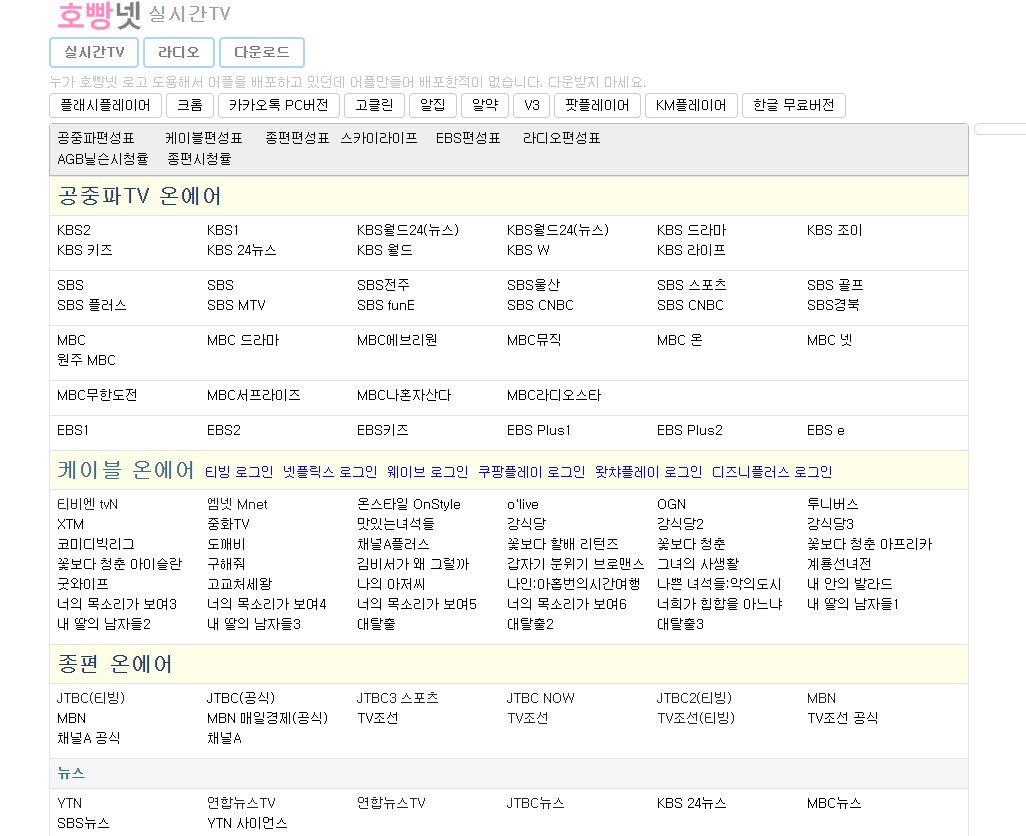Click the V3 button
1026x836 pixels.
click(532, 105)
